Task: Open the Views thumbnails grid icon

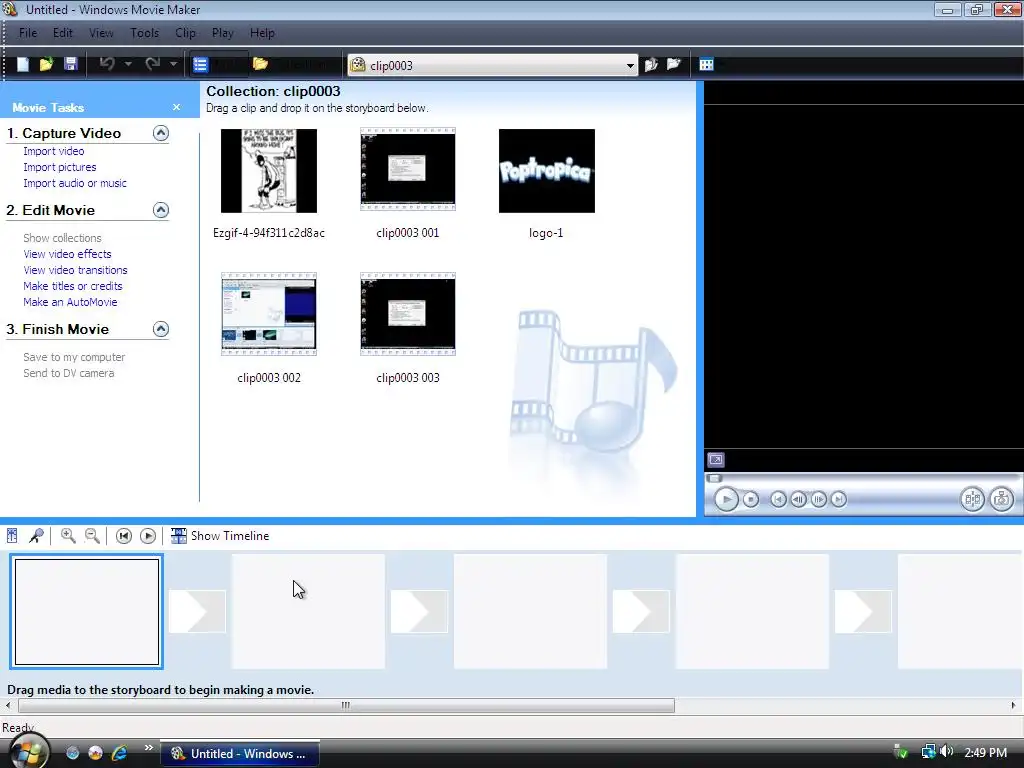Action: pos(707,64)
